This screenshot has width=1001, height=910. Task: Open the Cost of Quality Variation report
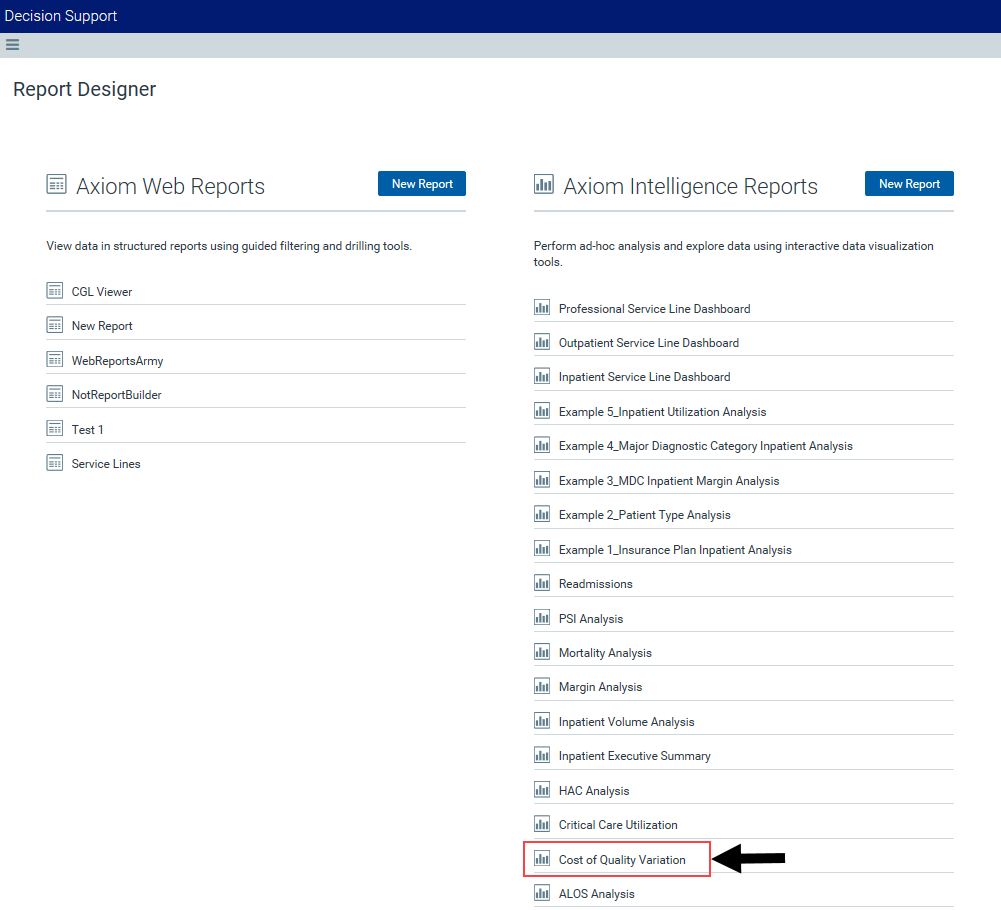coord(622,860)
